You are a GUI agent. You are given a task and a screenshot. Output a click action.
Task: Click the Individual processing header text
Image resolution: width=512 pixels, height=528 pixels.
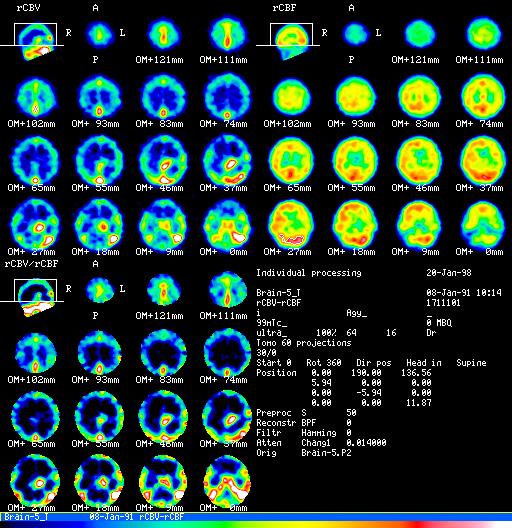(309, 273)
